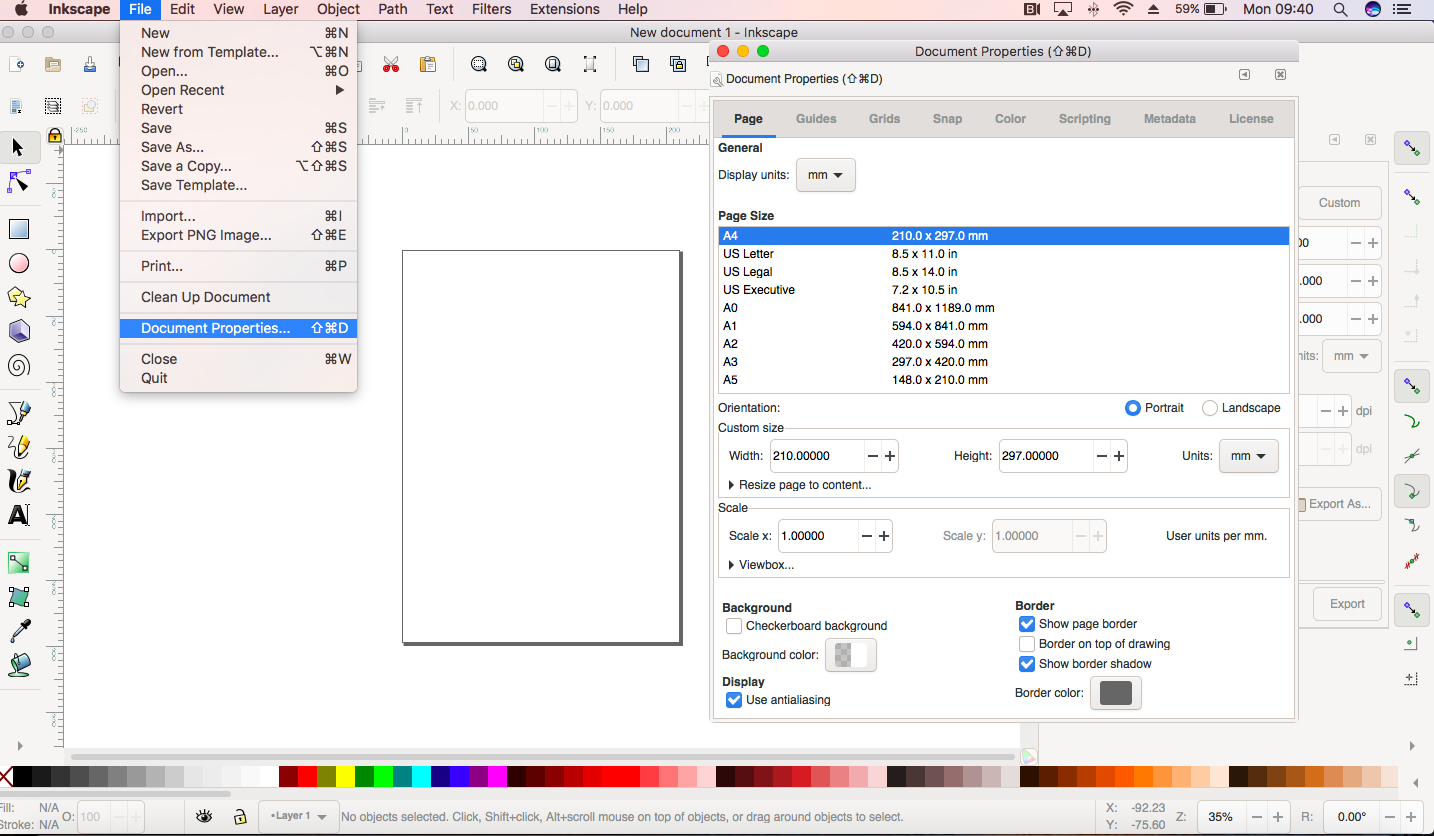Select the Mesh gradient tool
The height and width of the screenshot is (836, 1434).
pyautogui.click(x=18, y=597)
